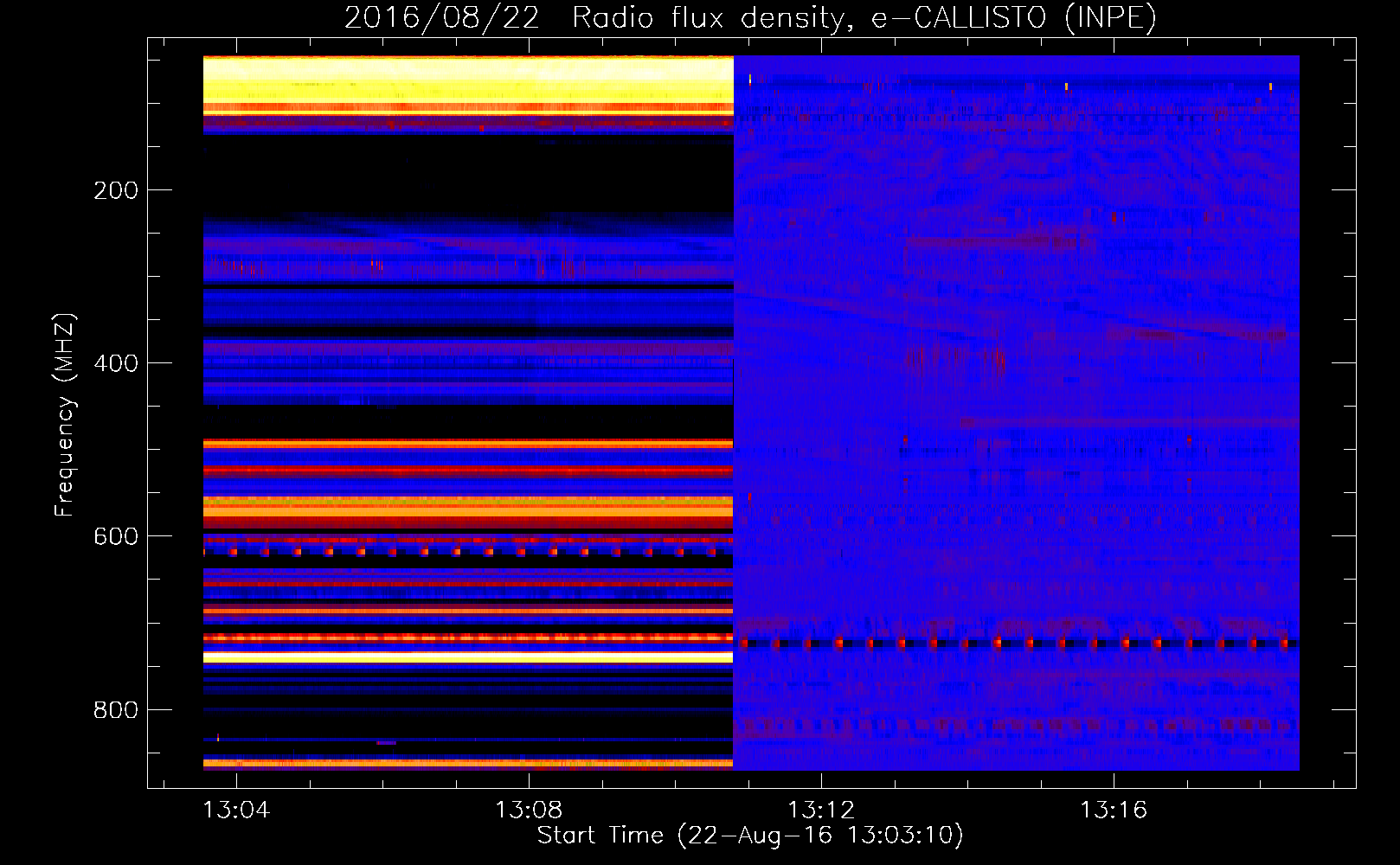Click the plot title '2016/08/22 Radio flux density, e-CALLISTO (INPE)'

coord(750,17)
